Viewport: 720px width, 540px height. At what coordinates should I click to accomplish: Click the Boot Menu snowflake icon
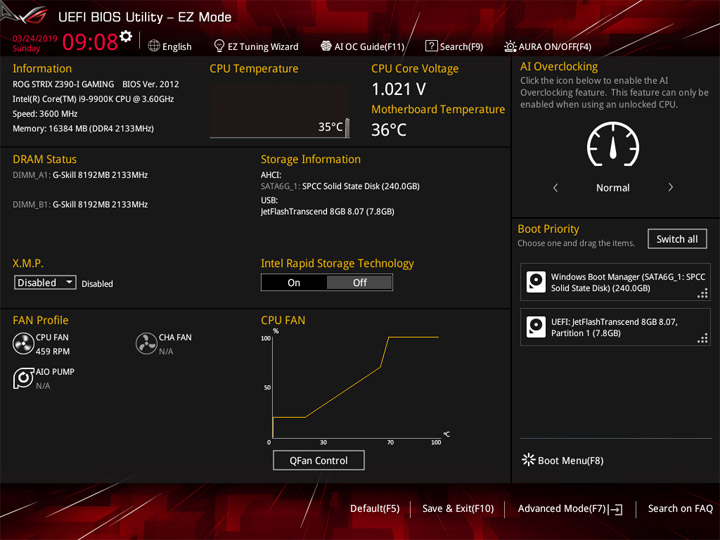point(529,460)
